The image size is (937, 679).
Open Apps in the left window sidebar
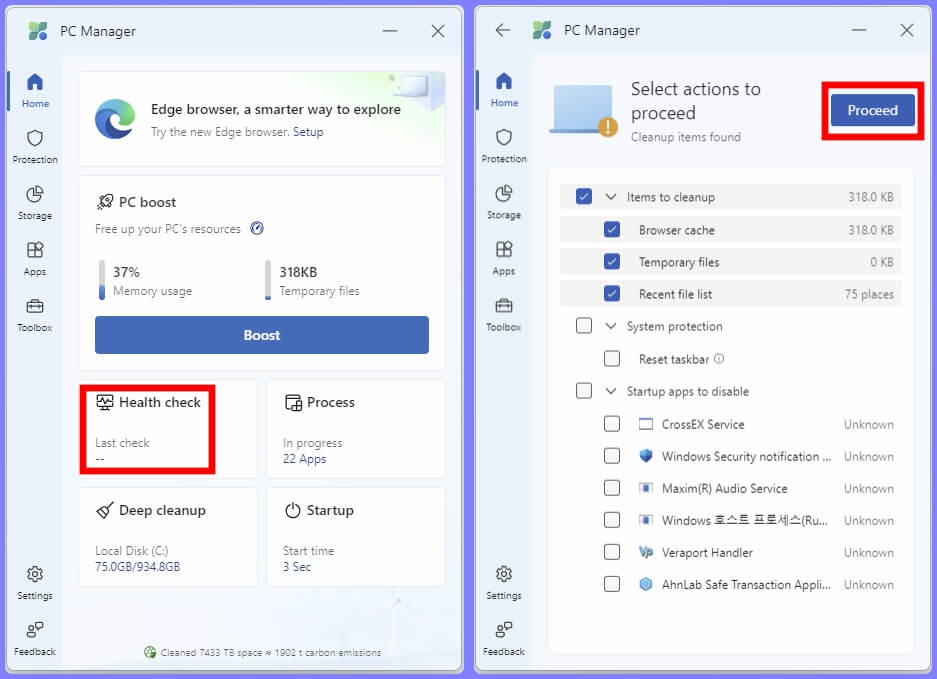tap(35, 259)
